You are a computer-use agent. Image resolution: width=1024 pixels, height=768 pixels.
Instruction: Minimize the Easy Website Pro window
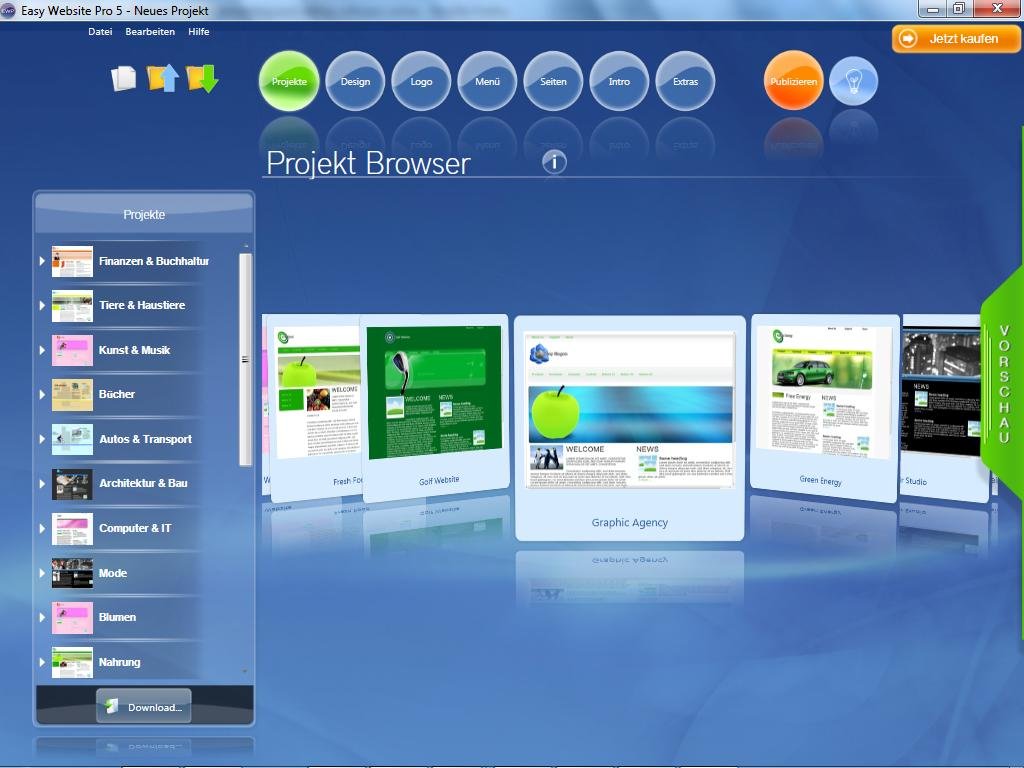[933, 9]
